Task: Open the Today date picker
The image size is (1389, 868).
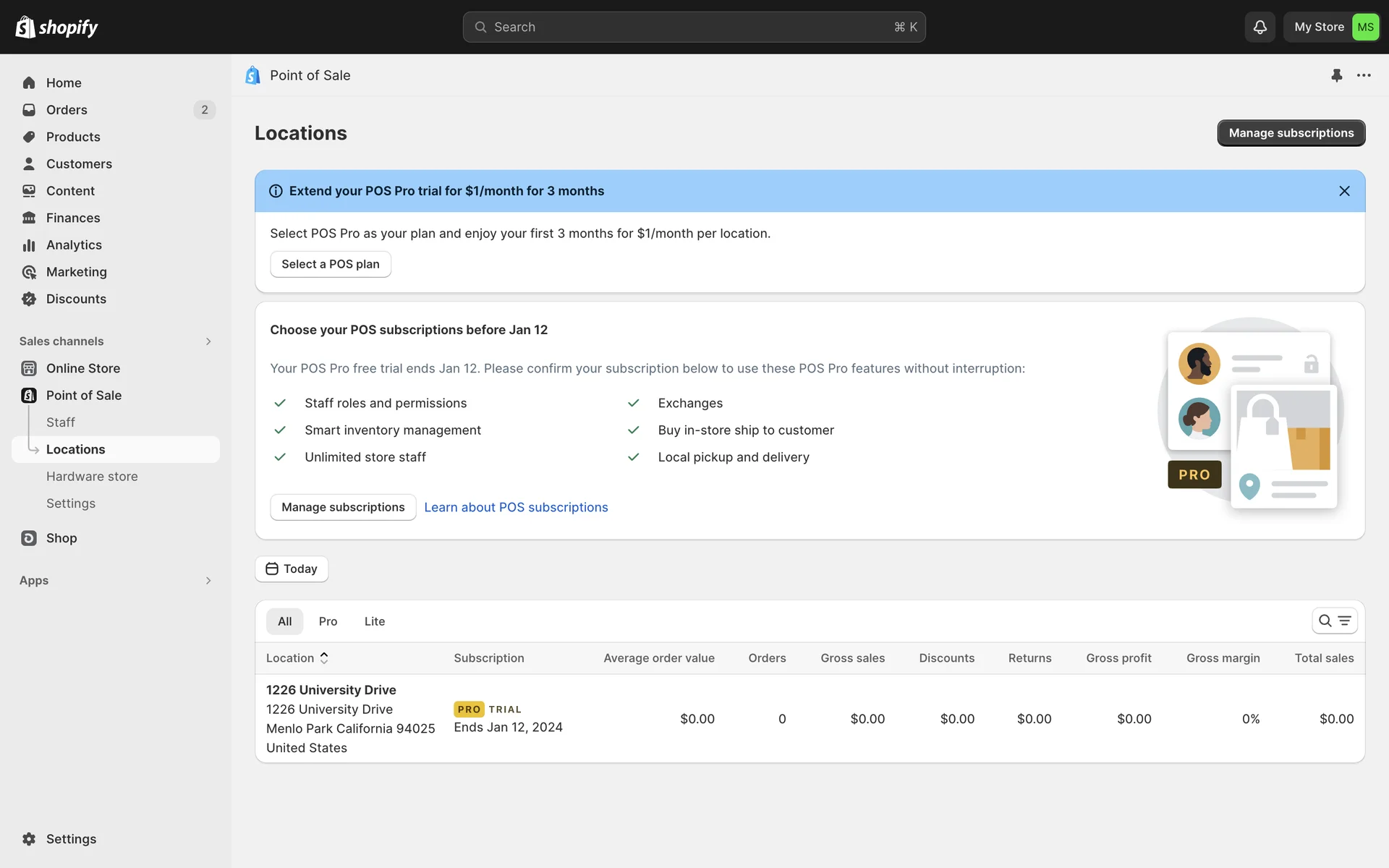Action: coord(292,569)
